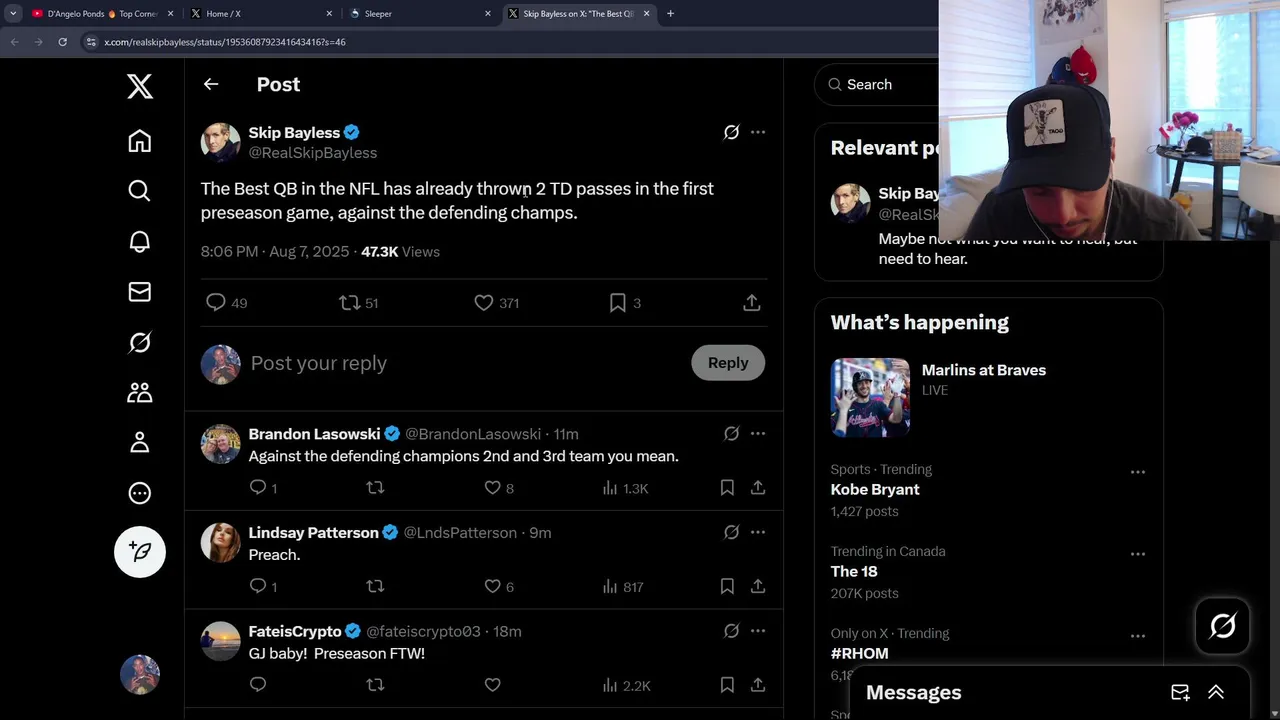More options for Kobe Bryant trend
1280x720 pixels.
[1138, 471]
